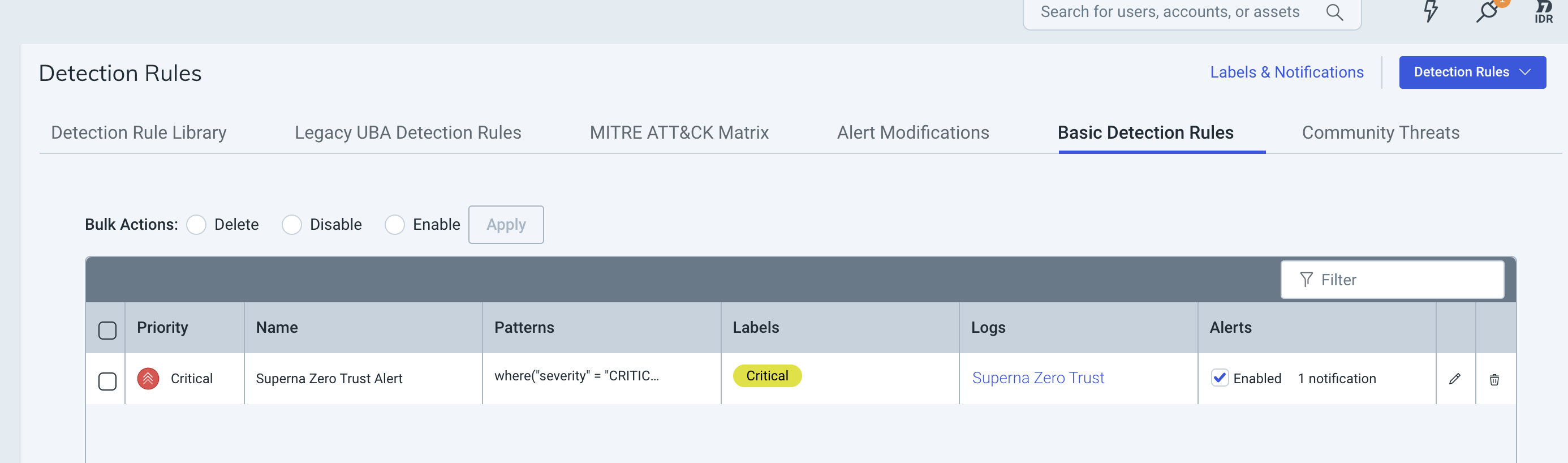This screenshot has height=463, width=1568.
Task: Follow the Superna Zero Trust logs link
Action: coord(1039,378)
